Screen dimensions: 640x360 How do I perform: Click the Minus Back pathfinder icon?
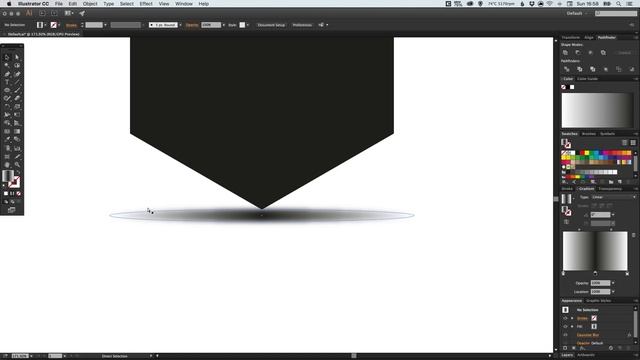(632, 69)
